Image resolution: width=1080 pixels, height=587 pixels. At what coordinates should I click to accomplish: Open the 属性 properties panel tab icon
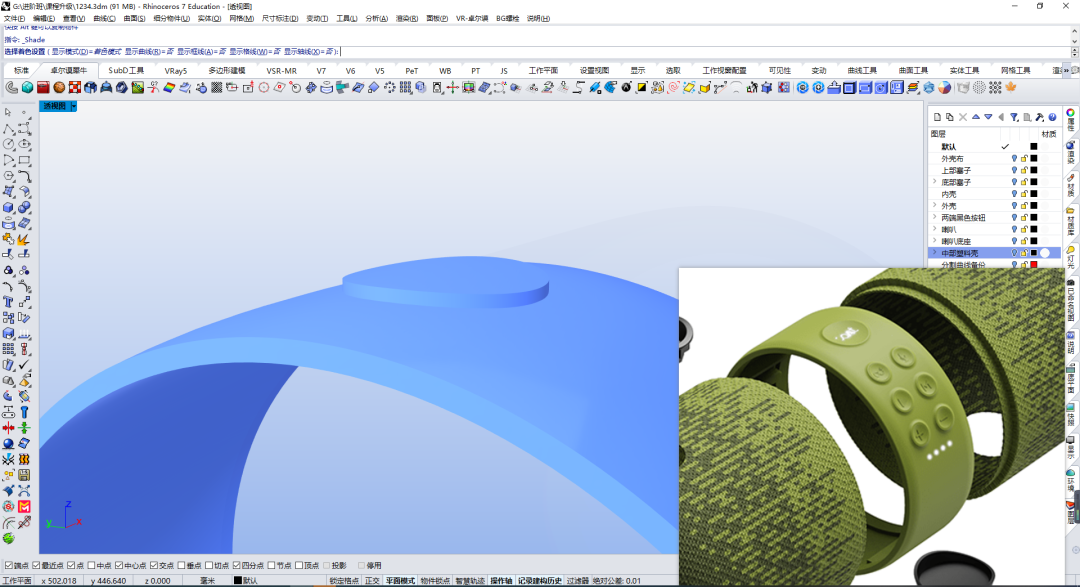[x=1071, y=119]
